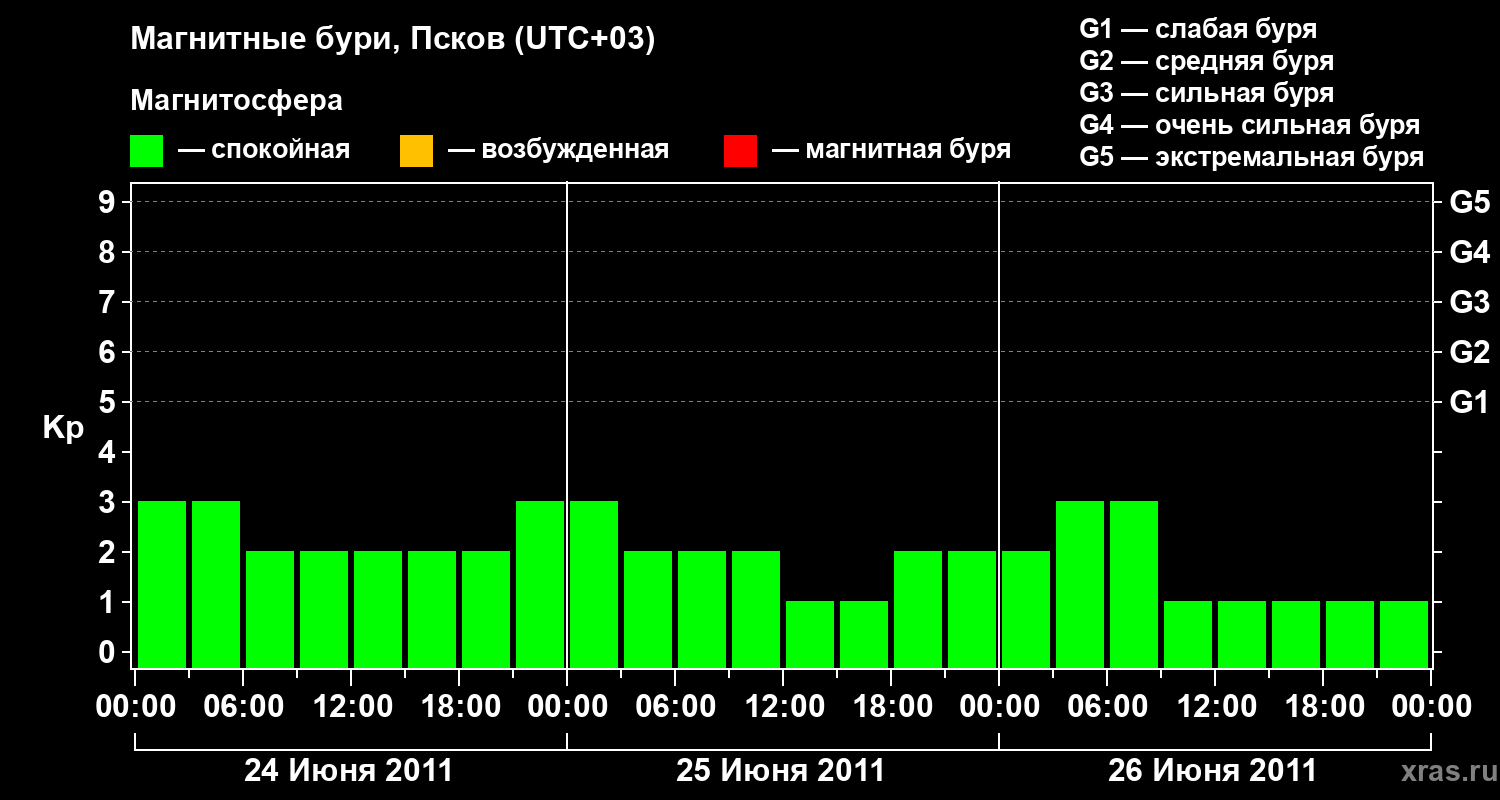Click the '— спокойная' legend label
The width and height of the screenshot is (1500, 800).
point(264,150)
